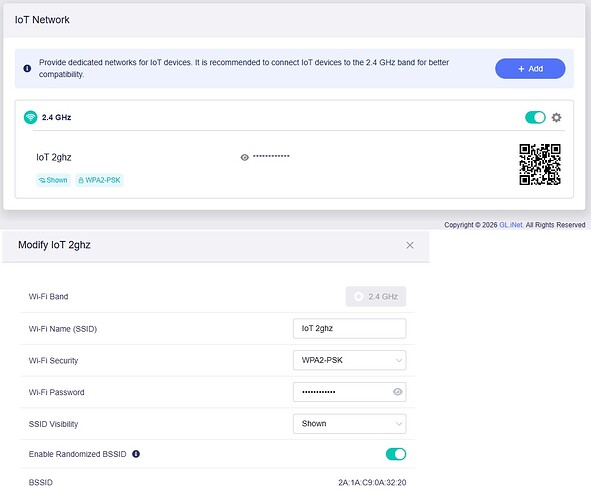Show Wi-Fi Password using field eye icon
591x500 pixels.
[397, 392]
